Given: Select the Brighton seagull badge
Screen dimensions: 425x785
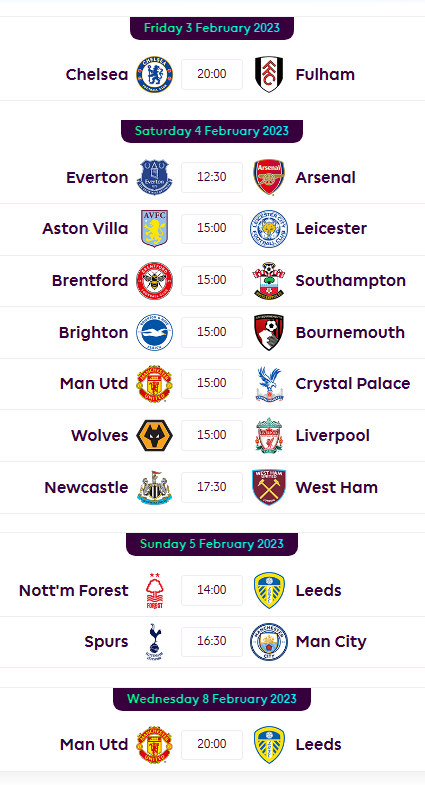Looking at the screenshot, I should pos(155,332).
